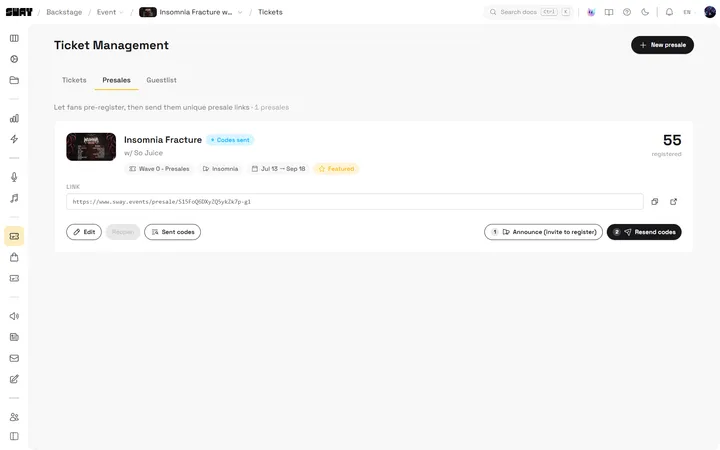Switch to the Tickets tab
This screenshot has width=720, height=450.
(x=74, y=80)
